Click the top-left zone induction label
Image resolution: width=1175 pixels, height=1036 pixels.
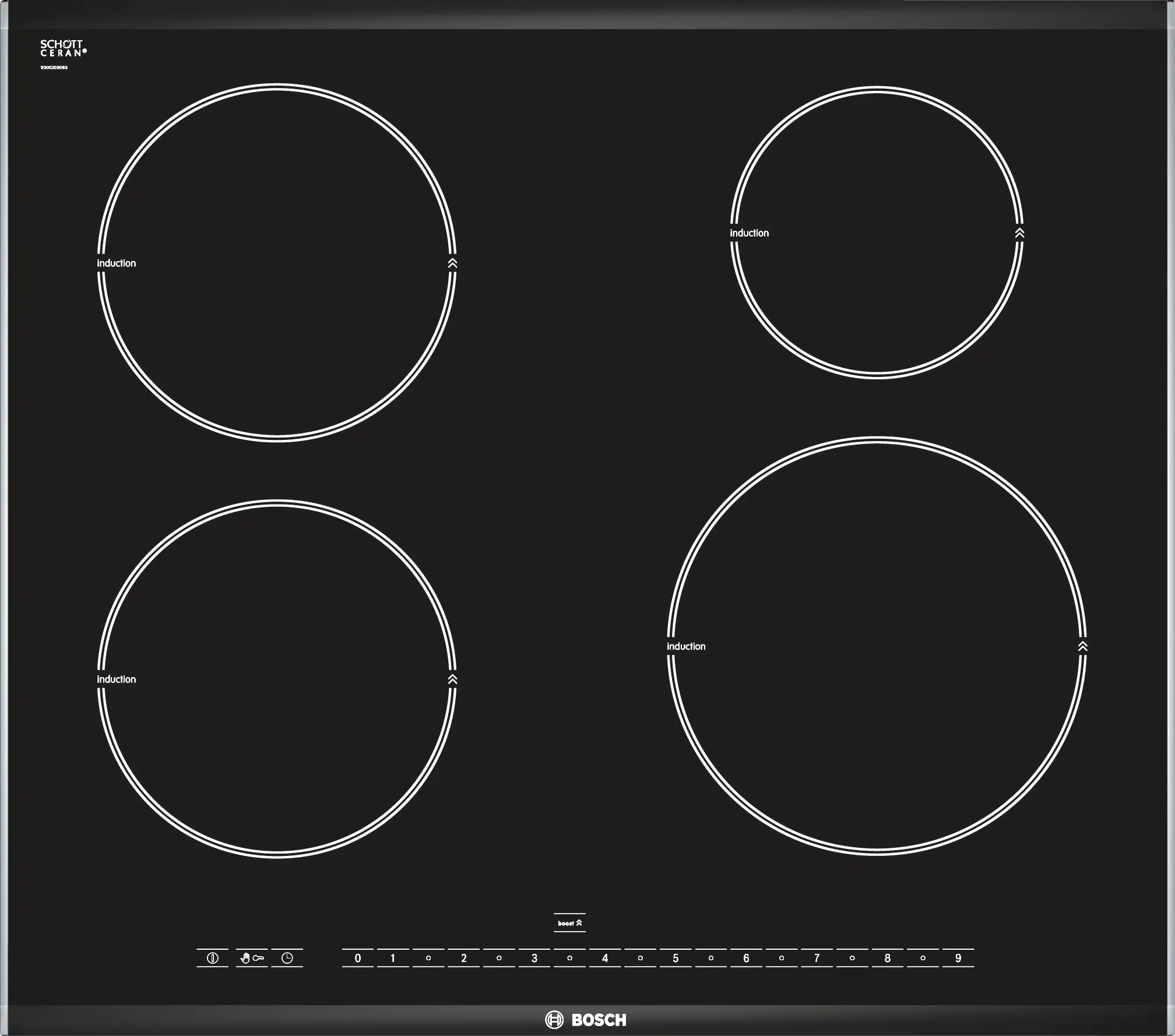116,263
